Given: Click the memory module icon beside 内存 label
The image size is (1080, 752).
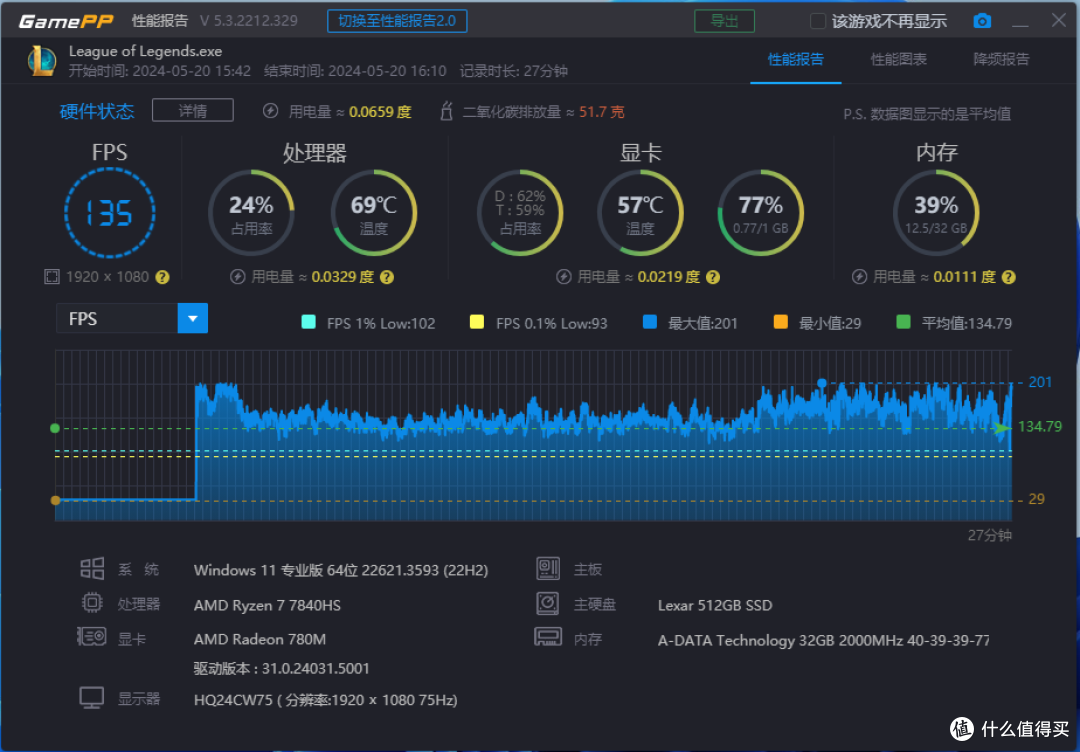Looking at the screenshot, I should pos(548,637).
